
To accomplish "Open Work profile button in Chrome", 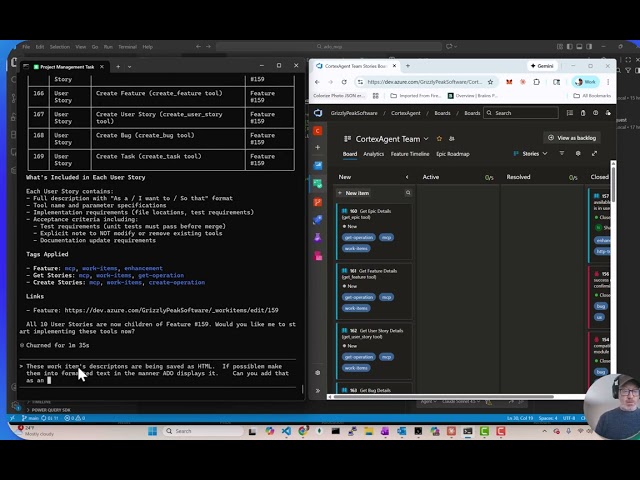I will (585, 82).
